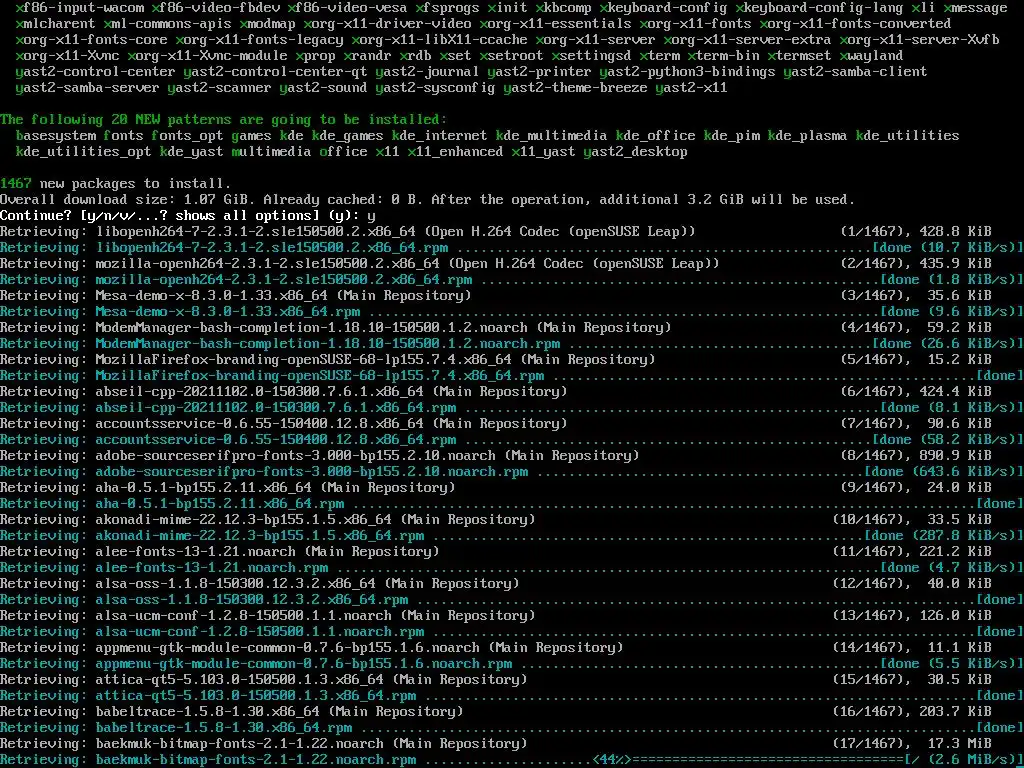Click 'attica-qt5-5.103.0' .rpm file name

click(256, 696)
